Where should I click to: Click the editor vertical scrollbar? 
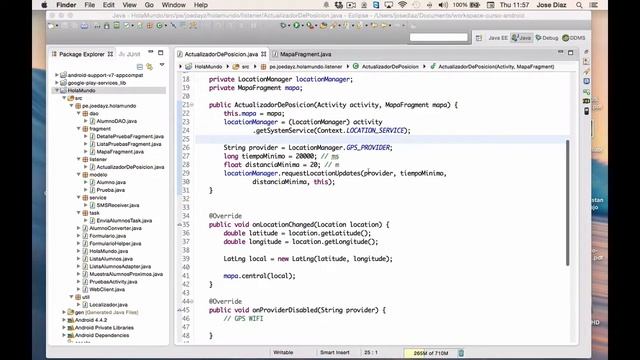tap(568, 203)
